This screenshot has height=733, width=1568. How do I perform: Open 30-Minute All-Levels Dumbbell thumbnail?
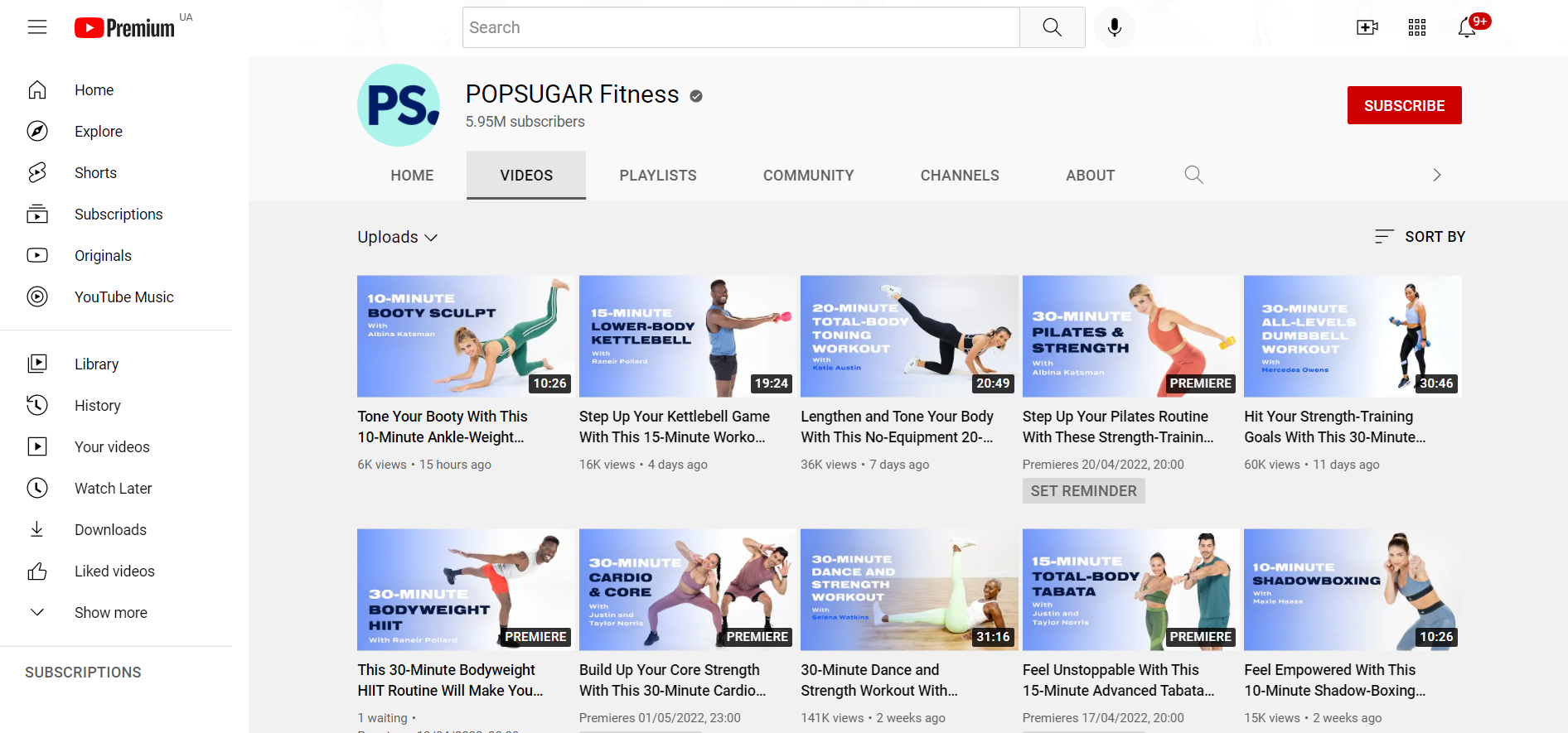pyautogui.click(x=1353, y=336)
